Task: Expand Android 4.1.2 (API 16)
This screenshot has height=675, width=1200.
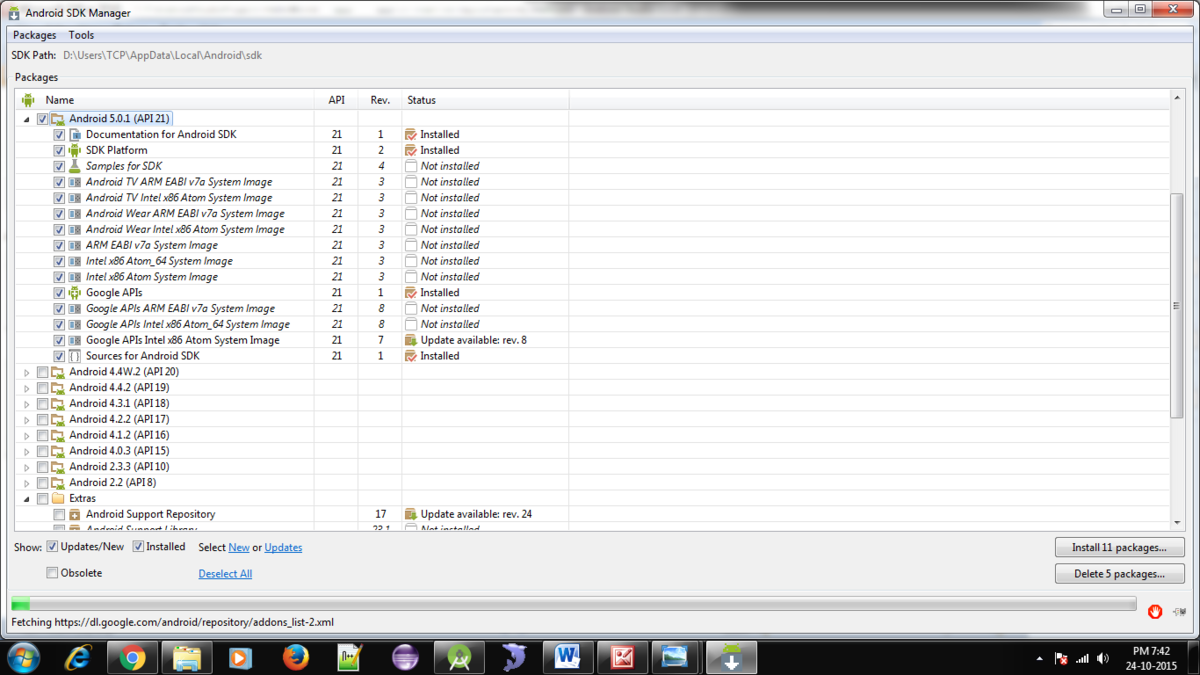Action: 27,436
